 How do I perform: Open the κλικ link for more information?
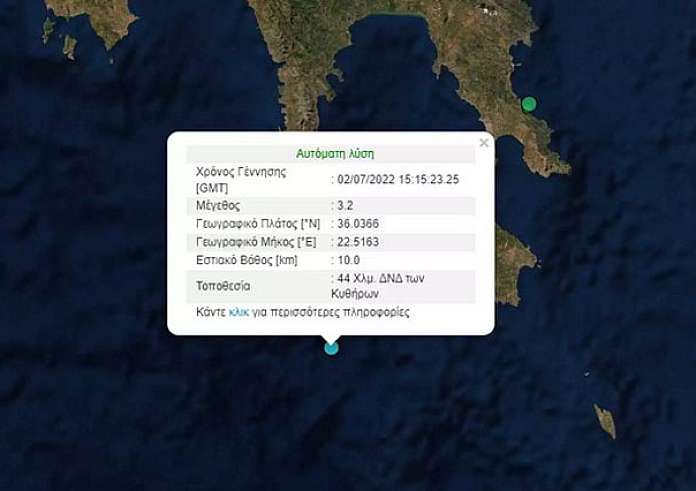point(238,312)
